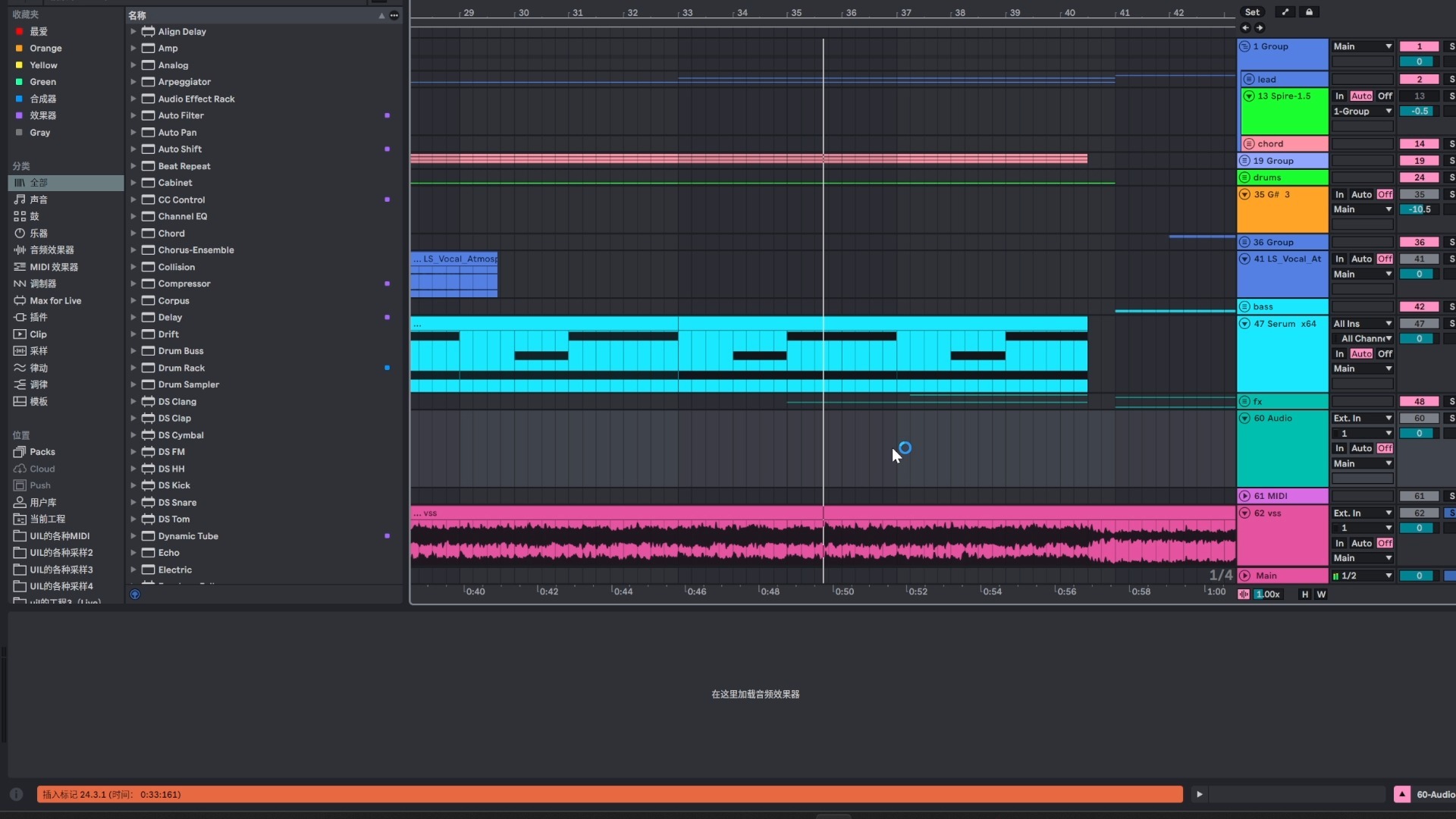Viewport: 1456px width, 819px height.
Task: Click the Lock Envelopes padlock icon
Action: click(x=1309, y=12)
